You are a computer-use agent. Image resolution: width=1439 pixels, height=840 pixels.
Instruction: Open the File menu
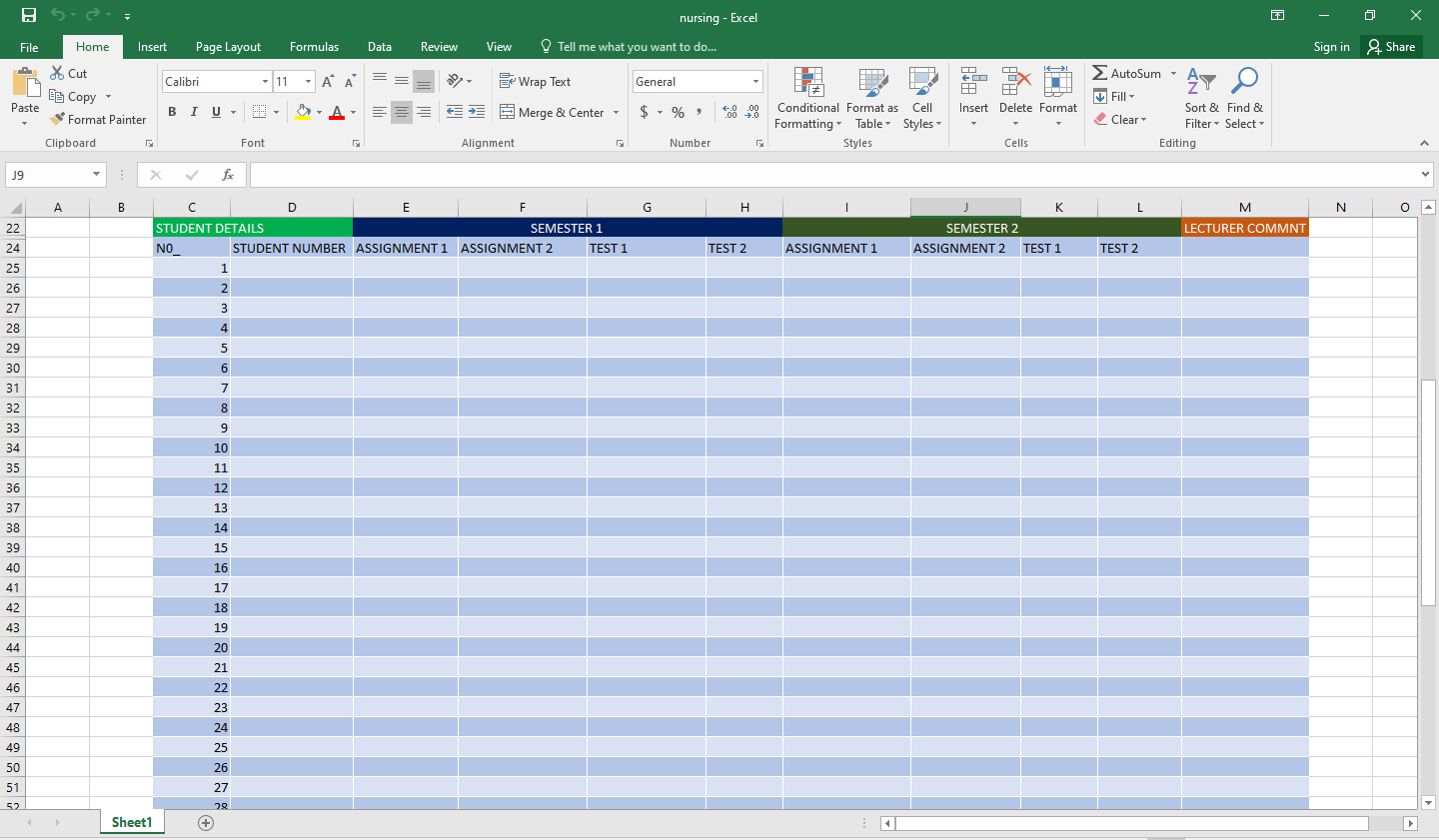29,46
